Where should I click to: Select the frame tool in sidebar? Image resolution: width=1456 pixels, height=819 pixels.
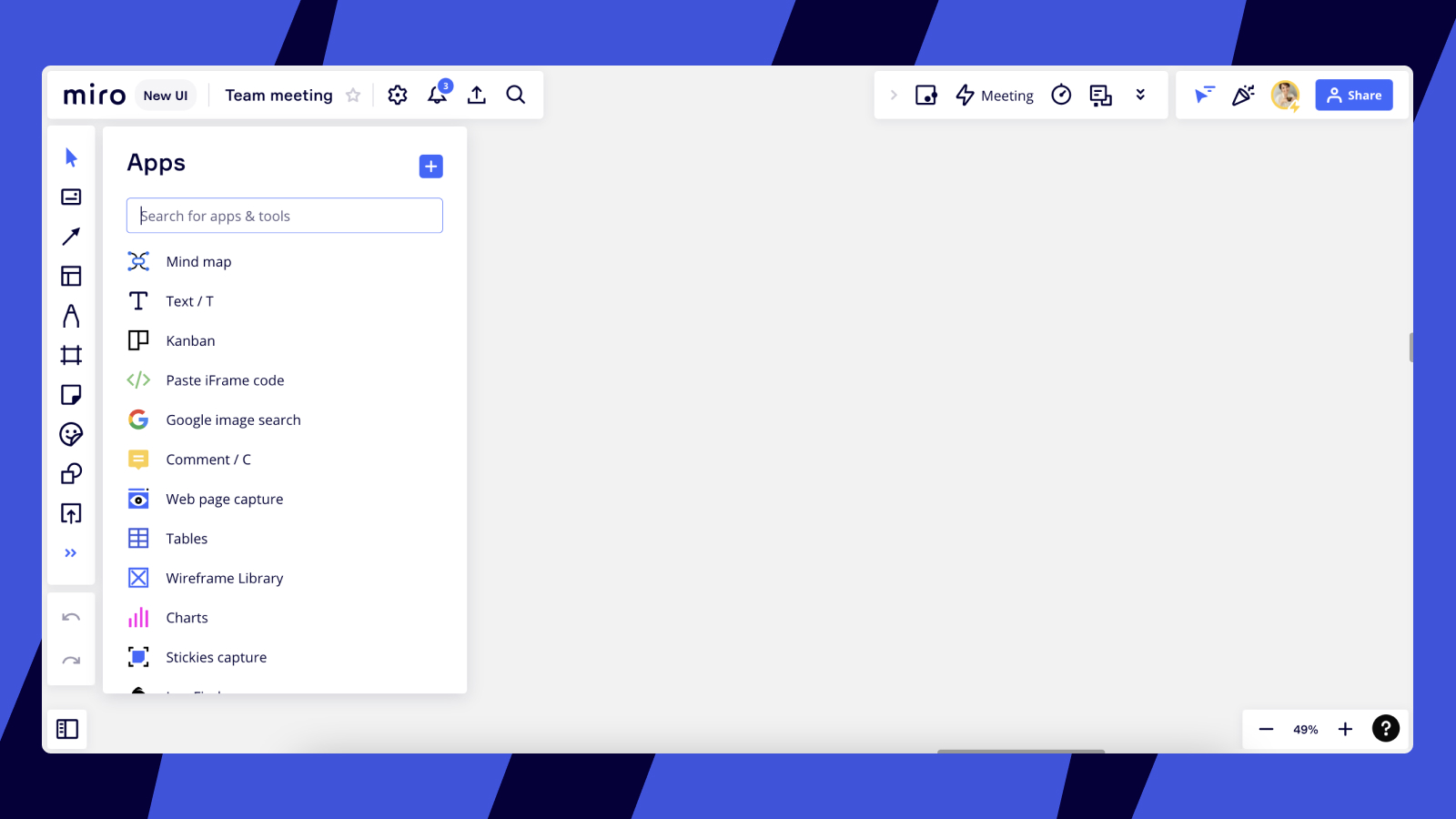pyautogui.click(x=71, y=355)
